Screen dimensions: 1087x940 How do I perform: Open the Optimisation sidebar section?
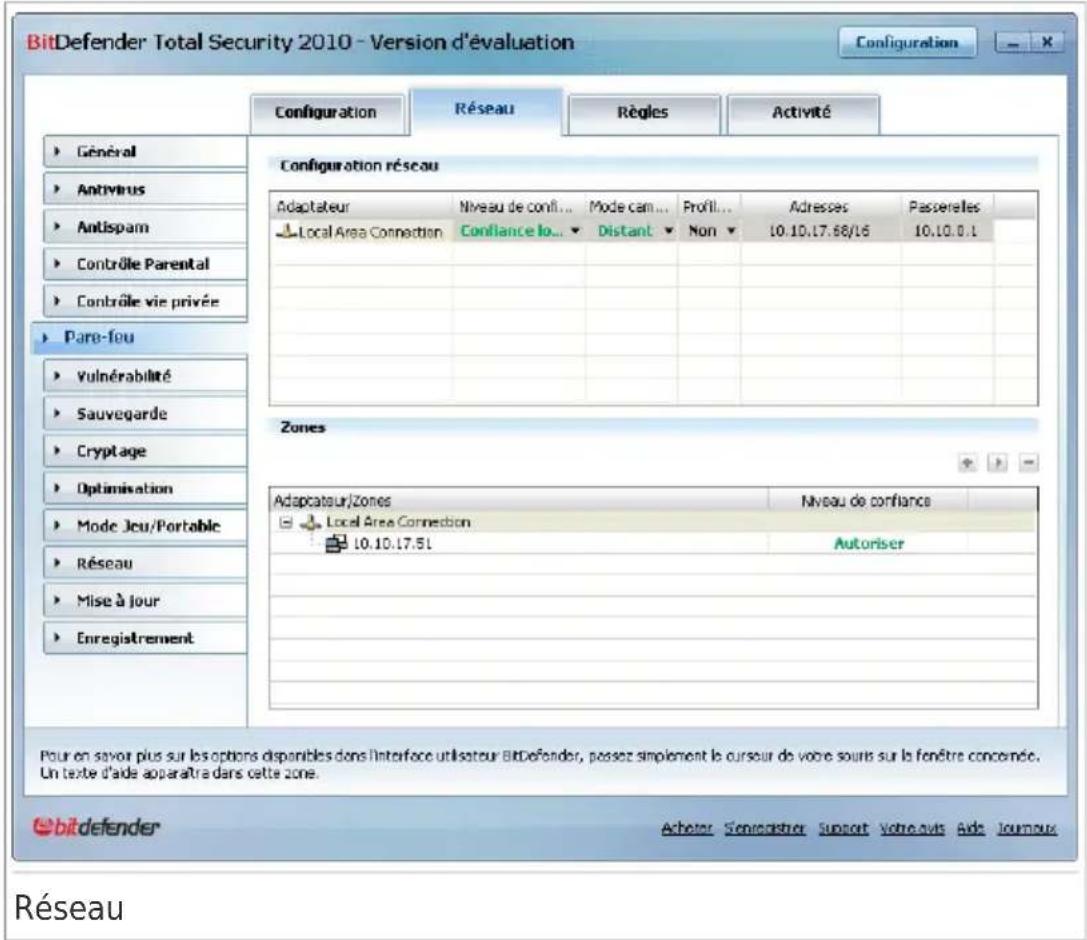pos(145,489)
